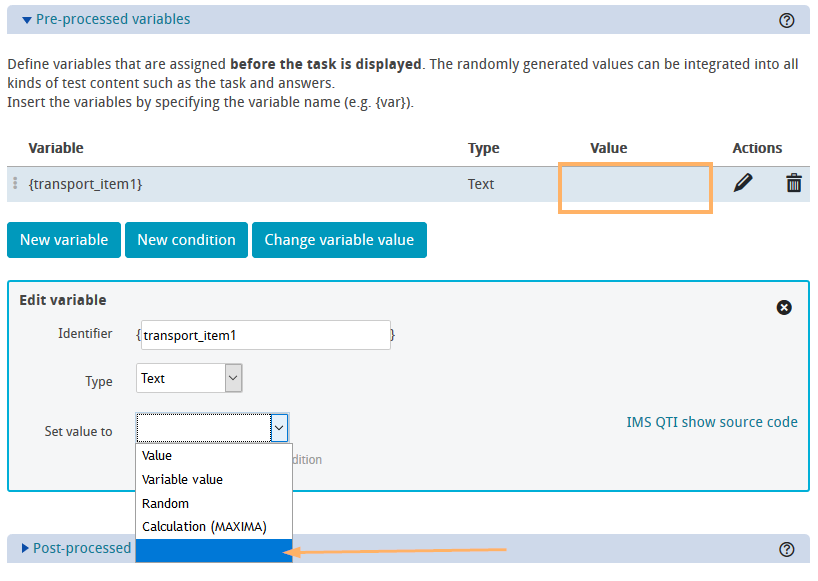Select Random in the dropdown list

pyautogui.click(x=165, y=504)
